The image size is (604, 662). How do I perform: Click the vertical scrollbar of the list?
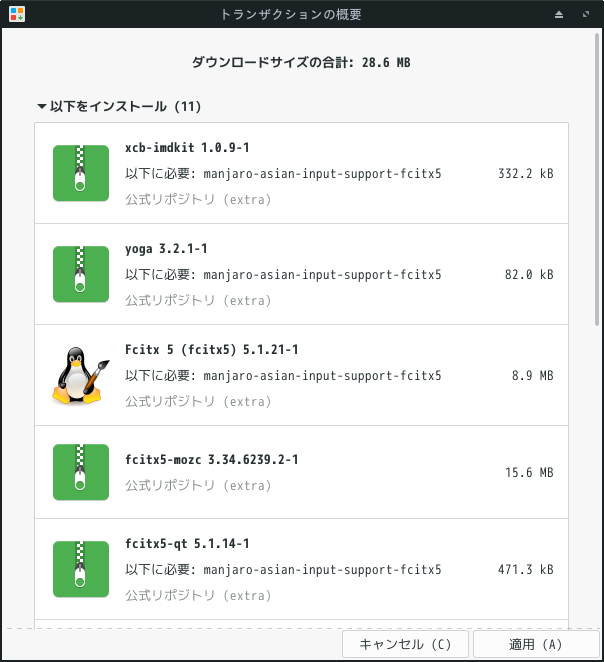597,179
